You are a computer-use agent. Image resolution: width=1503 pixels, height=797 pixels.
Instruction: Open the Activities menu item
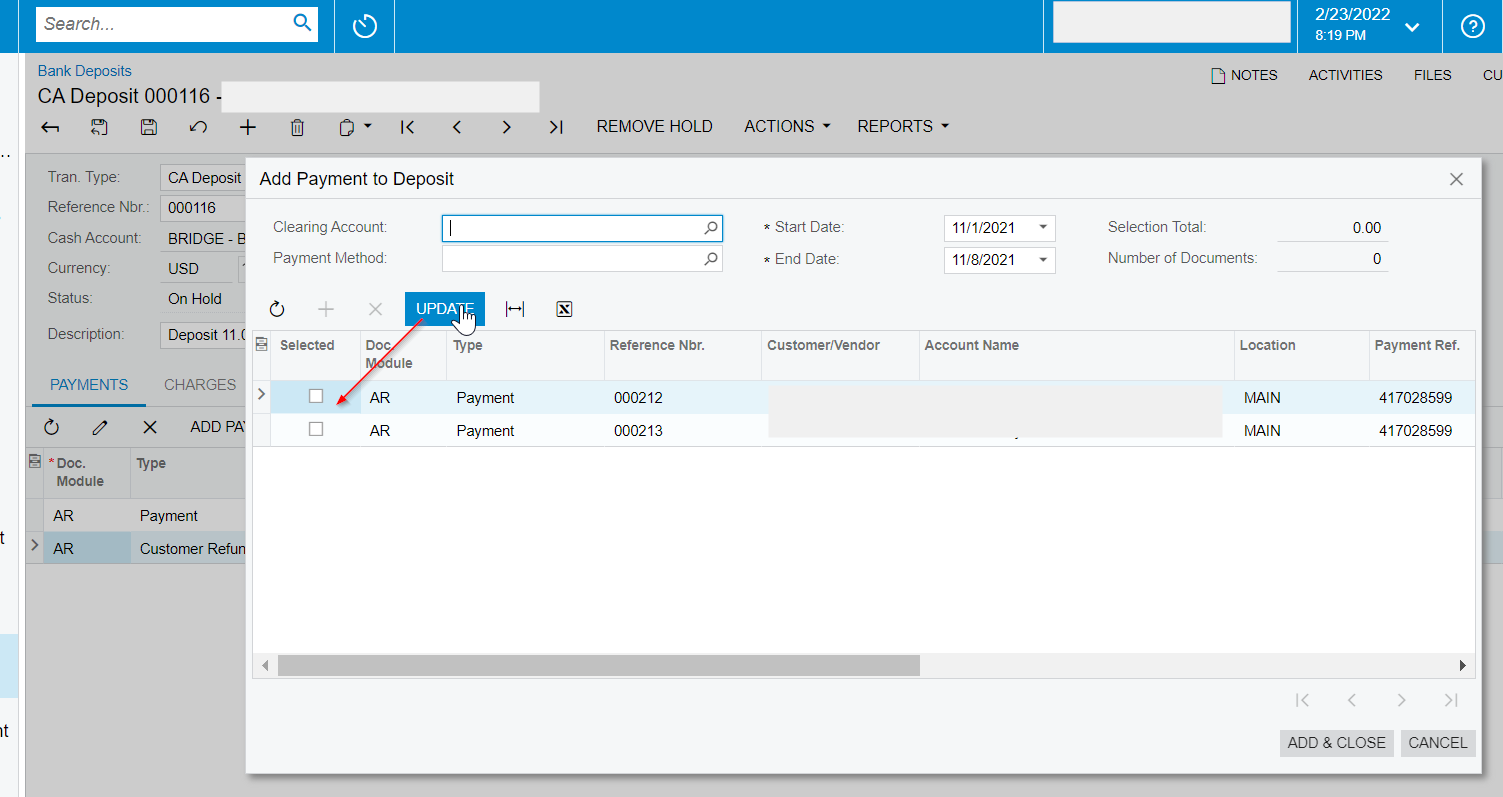[1345, 75]
